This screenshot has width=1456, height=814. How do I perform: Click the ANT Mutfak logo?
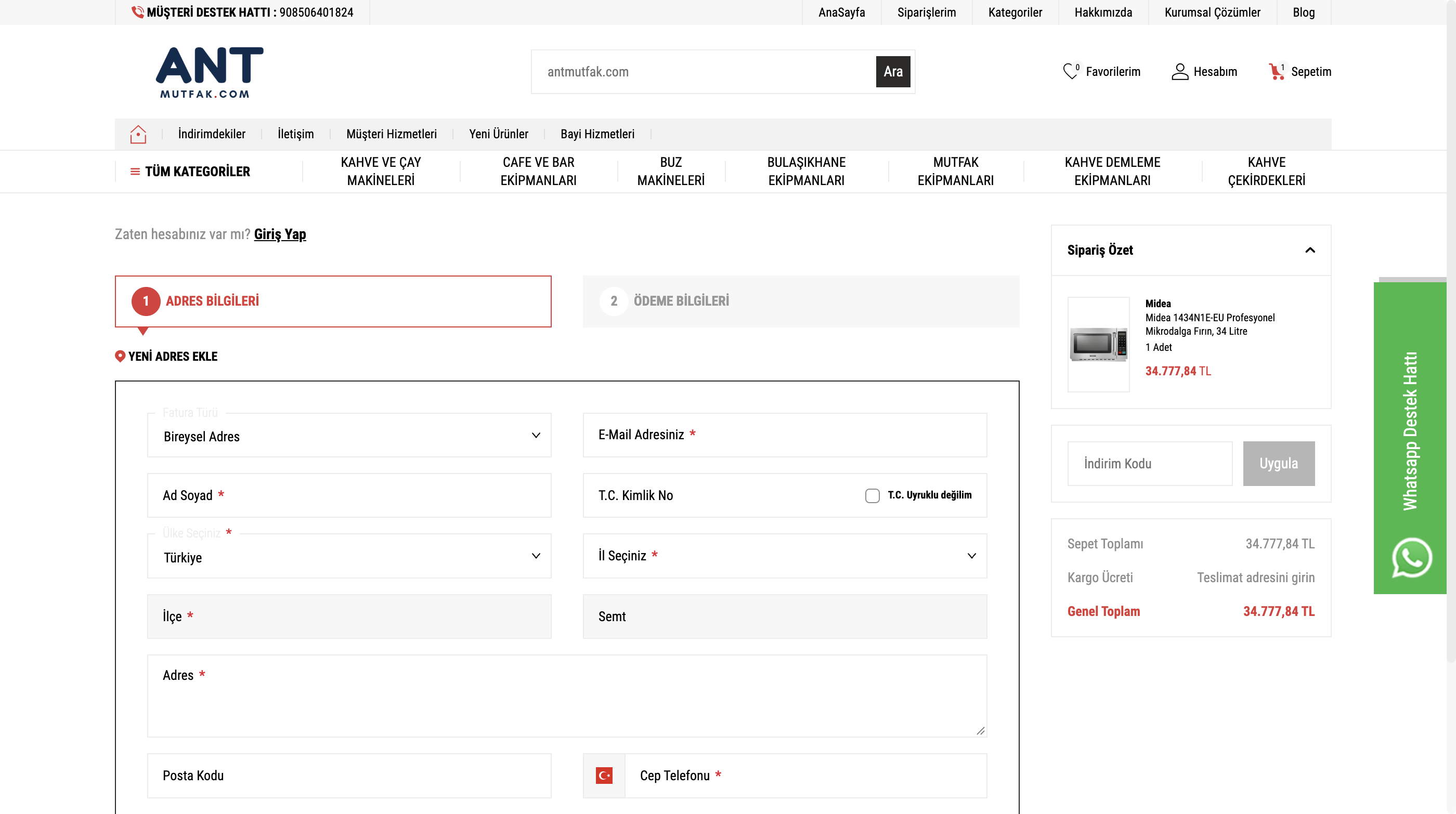point(210,72)
